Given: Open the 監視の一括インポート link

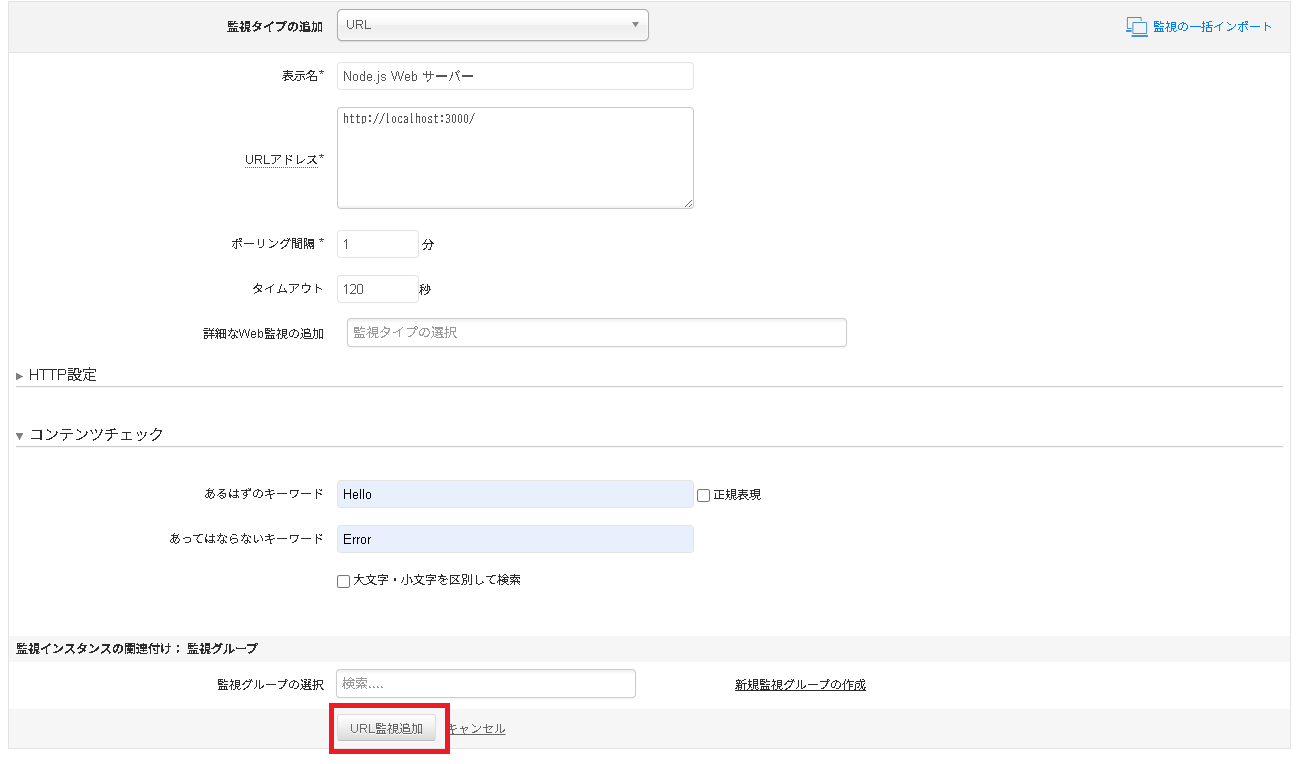Looking at the screenshot, I should [x=1212, y=27].
